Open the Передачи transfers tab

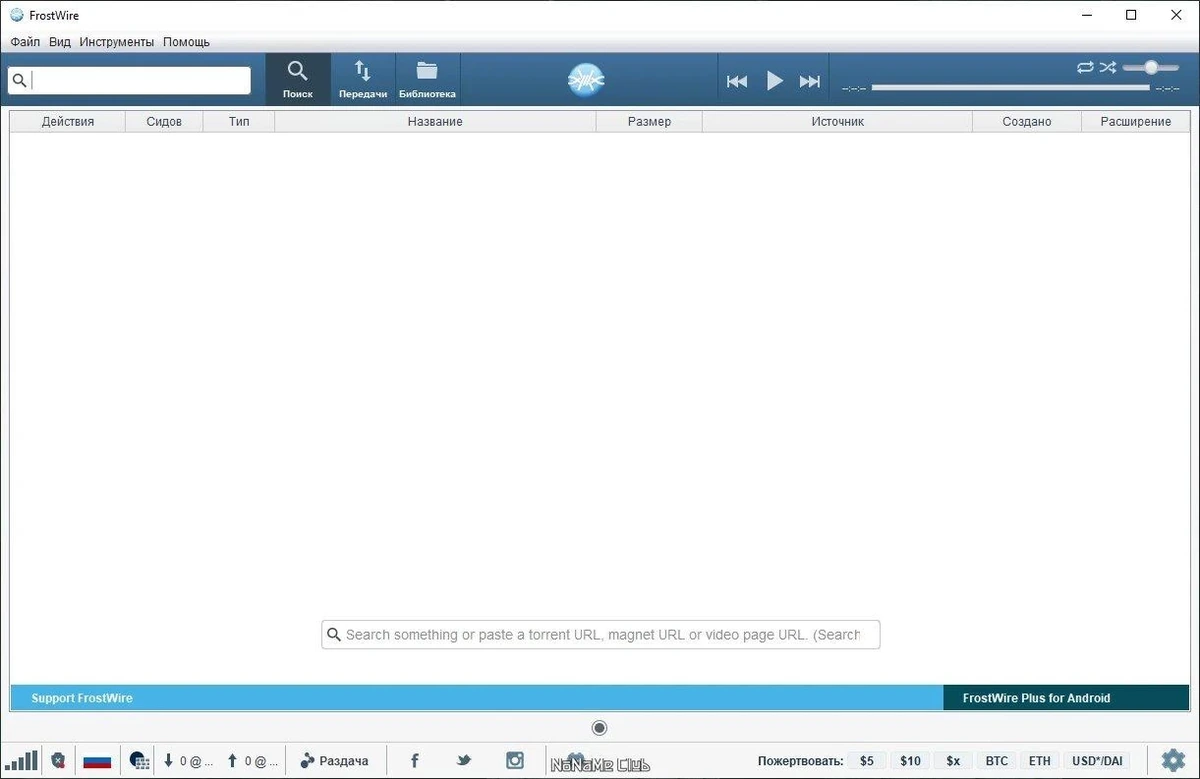[x=363, y=79]
